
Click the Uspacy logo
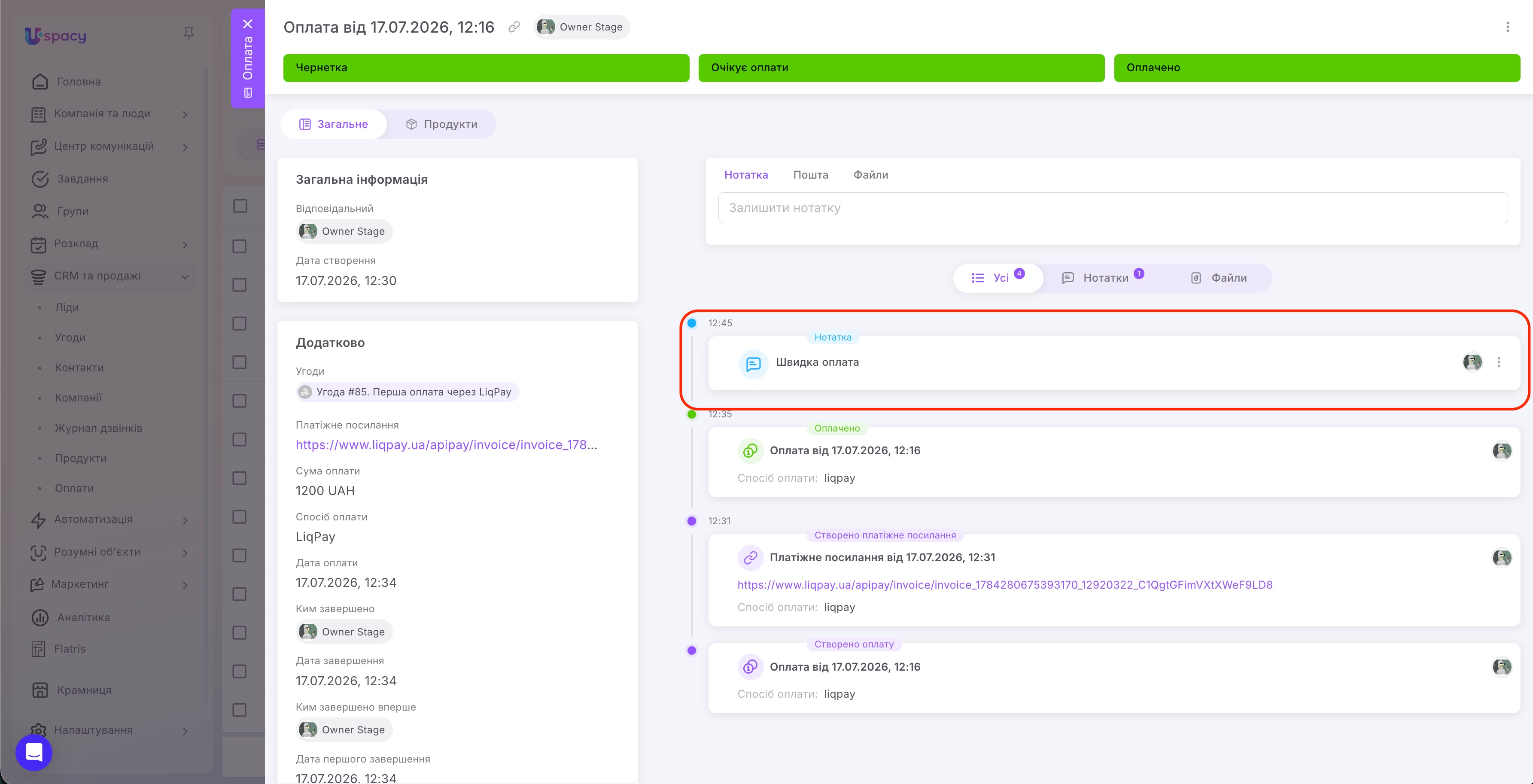[55, 36]
